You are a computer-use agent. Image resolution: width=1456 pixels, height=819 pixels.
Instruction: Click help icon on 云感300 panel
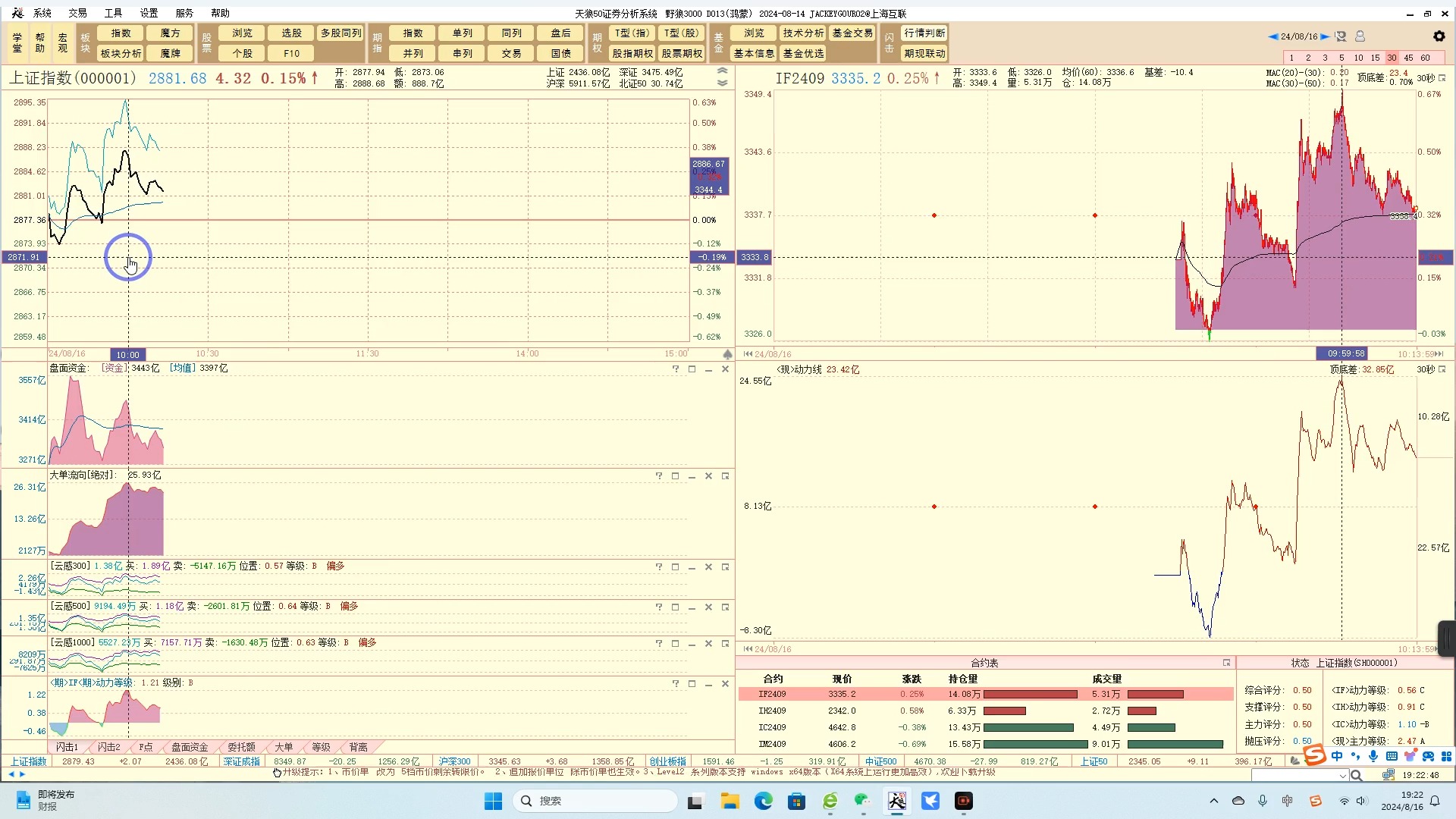click(x=658, y=567)
